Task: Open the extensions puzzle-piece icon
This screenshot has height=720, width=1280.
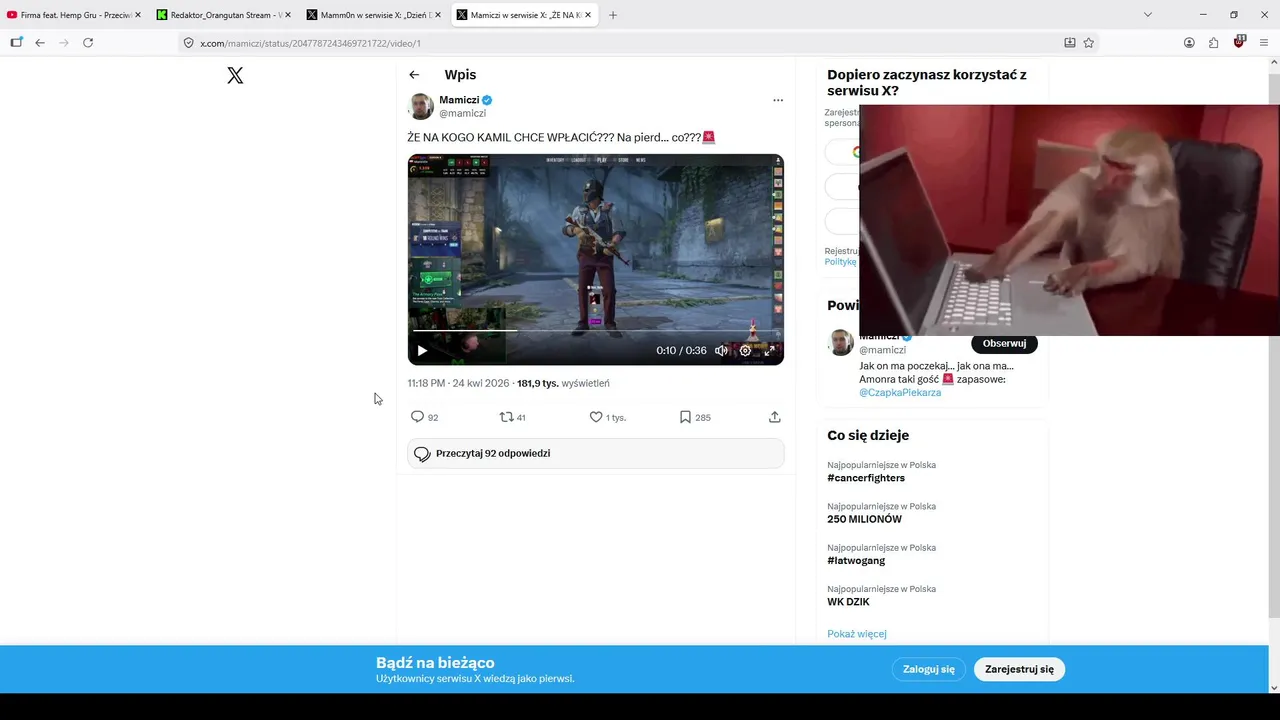Action: (x=1213, y=43)
